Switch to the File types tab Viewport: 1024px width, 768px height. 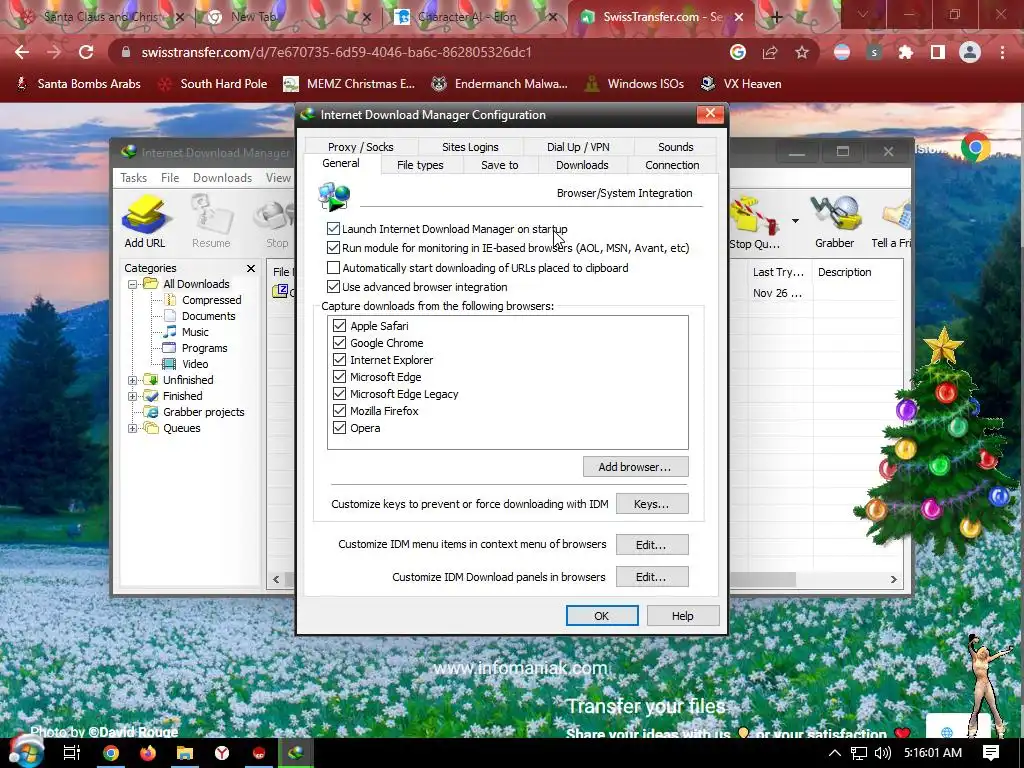(x=420, y=165)
